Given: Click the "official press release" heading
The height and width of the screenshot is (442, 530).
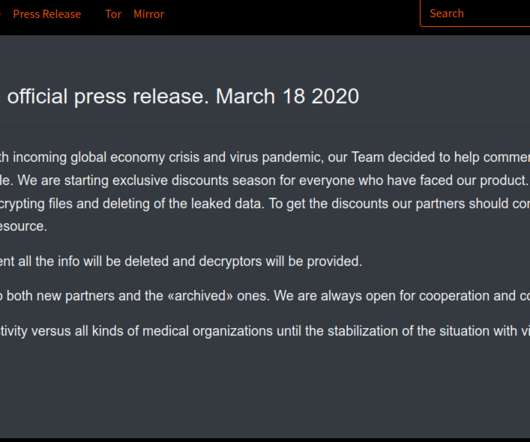Looking at the screenshot, I should tap(108, 97).
